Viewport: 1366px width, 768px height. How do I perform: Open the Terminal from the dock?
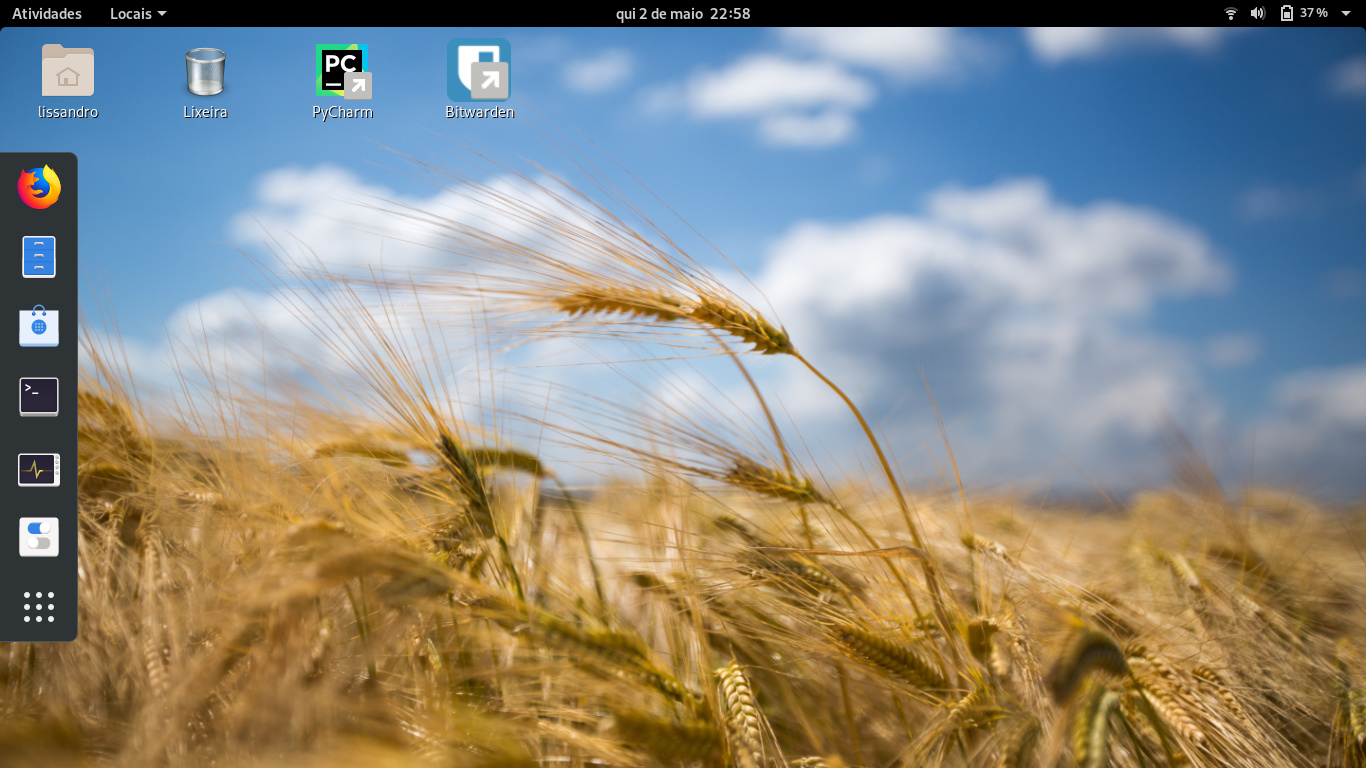[x=39, y=397]
